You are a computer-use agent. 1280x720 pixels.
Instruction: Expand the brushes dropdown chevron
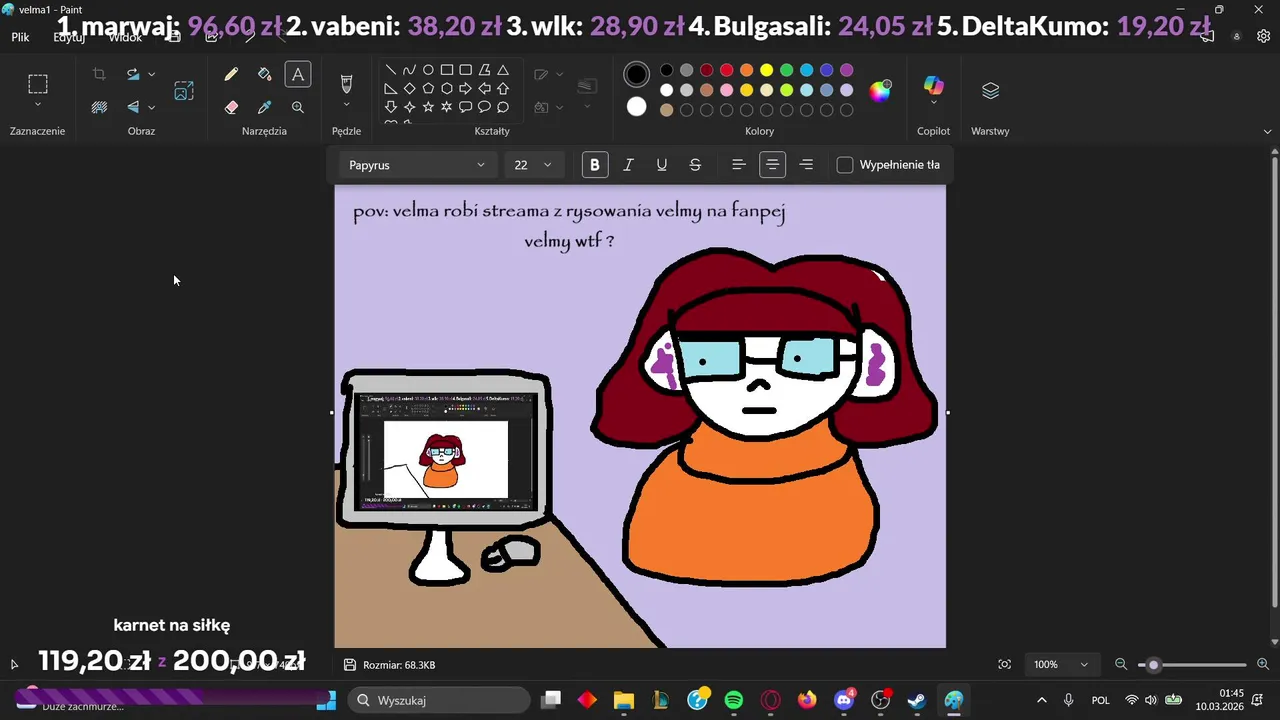pyautogui.click(x=346, y=105)
